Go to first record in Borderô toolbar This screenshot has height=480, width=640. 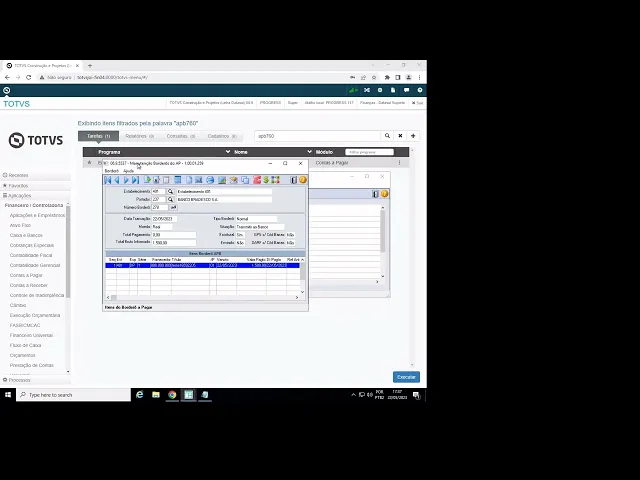pyautogui.click(x=108, y=180)
